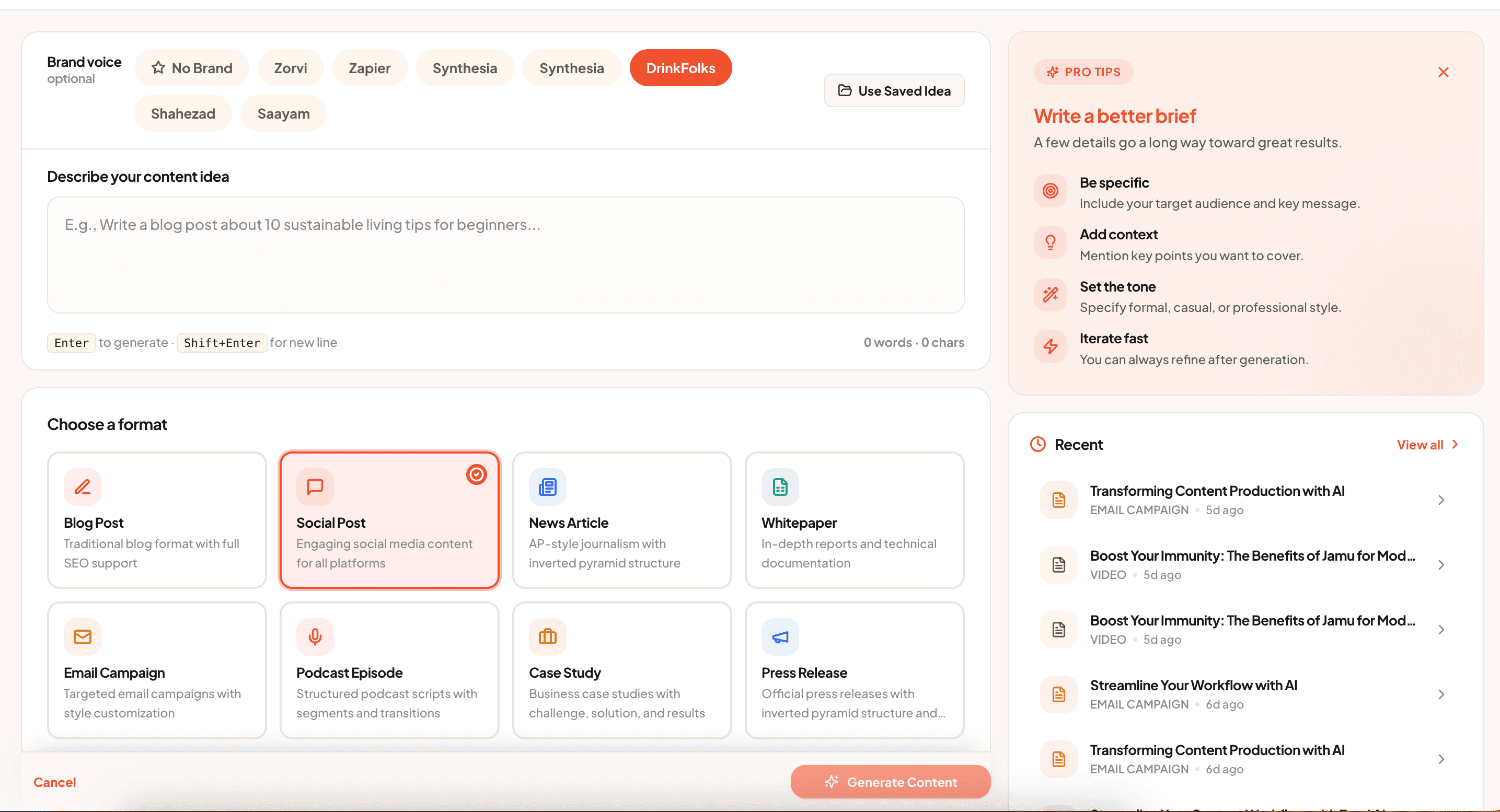Click the selected checkmark on Social Post card
This screenshot has height=812, width=1500.
[x=476, y=475]
